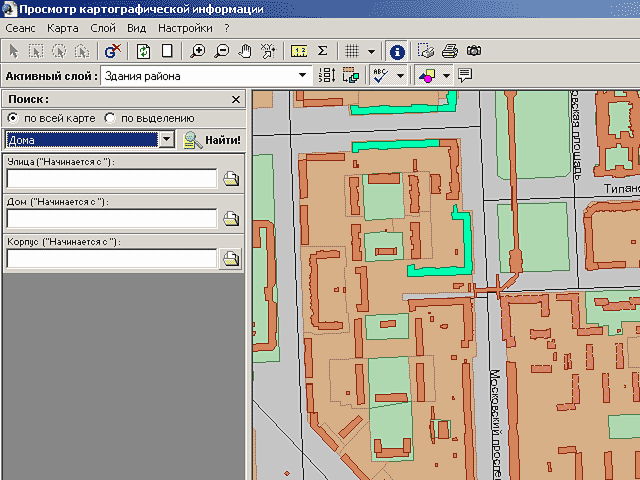The image size is (640, 480).
Task: Open the 'Карта' menu
Action: click(x=62, y=30)
